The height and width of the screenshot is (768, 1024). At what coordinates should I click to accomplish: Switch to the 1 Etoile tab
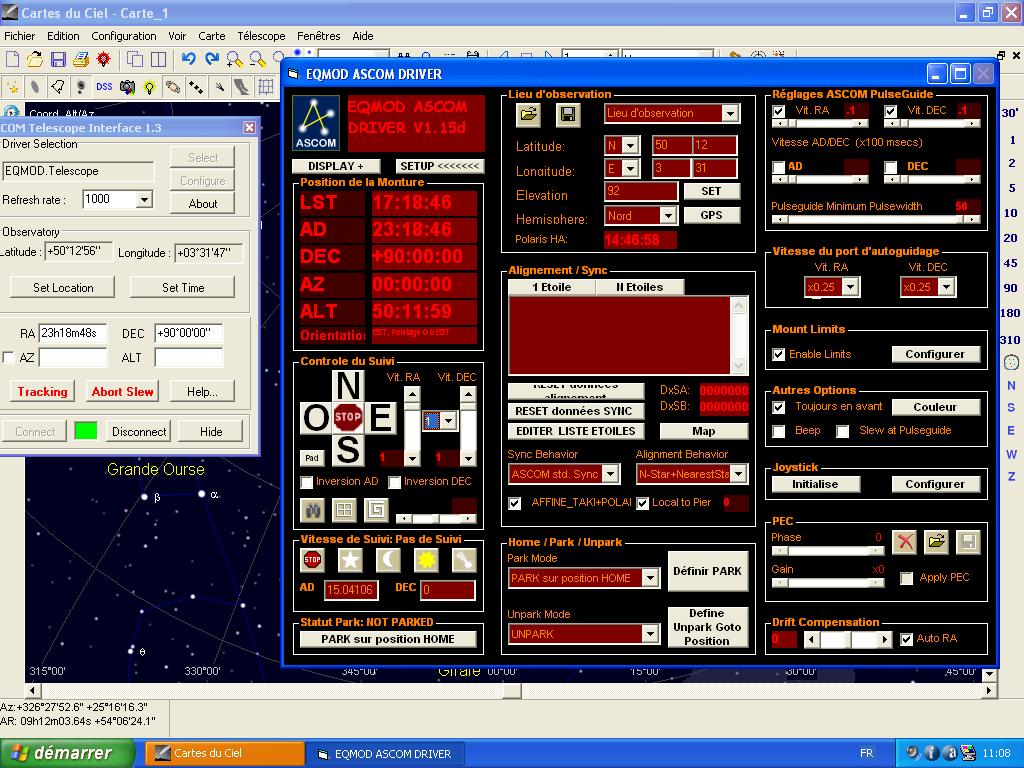552,287
